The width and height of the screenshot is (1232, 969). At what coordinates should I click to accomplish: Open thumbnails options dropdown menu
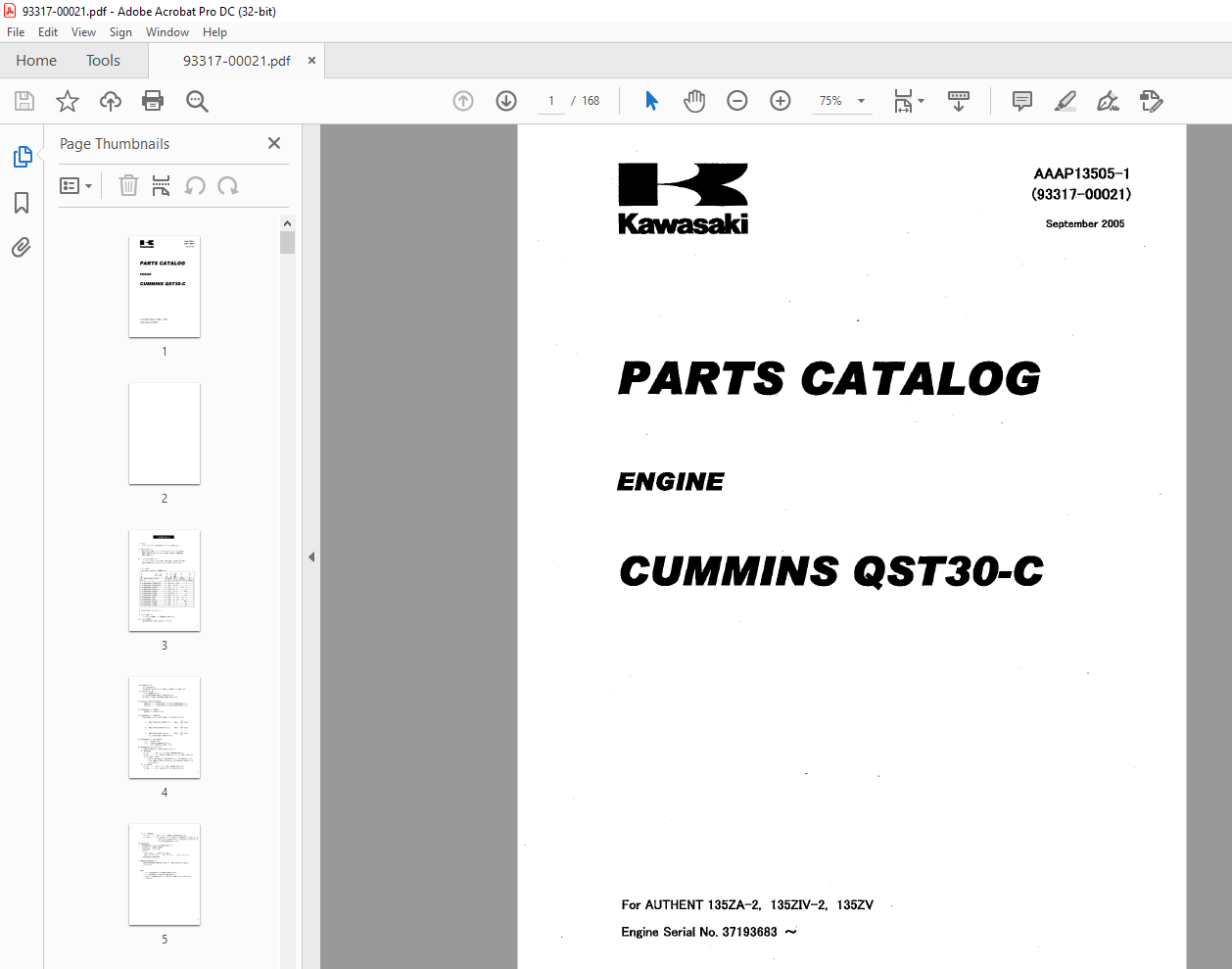(76, 185)
